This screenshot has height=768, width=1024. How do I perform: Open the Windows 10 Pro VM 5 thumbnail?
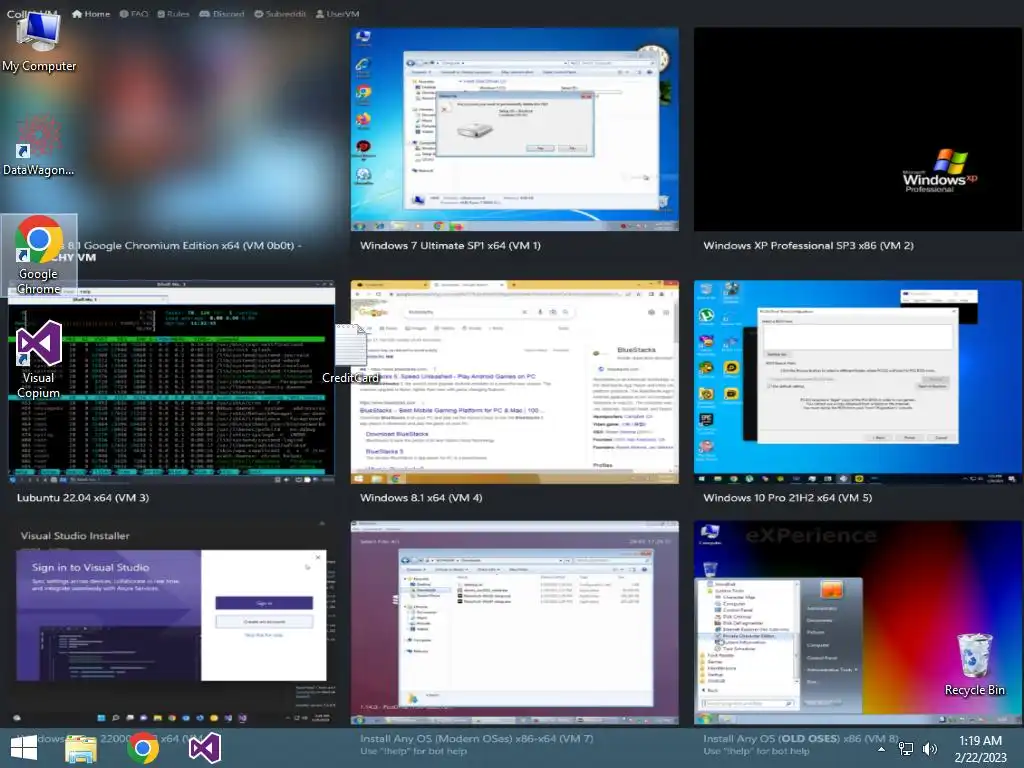857,382
